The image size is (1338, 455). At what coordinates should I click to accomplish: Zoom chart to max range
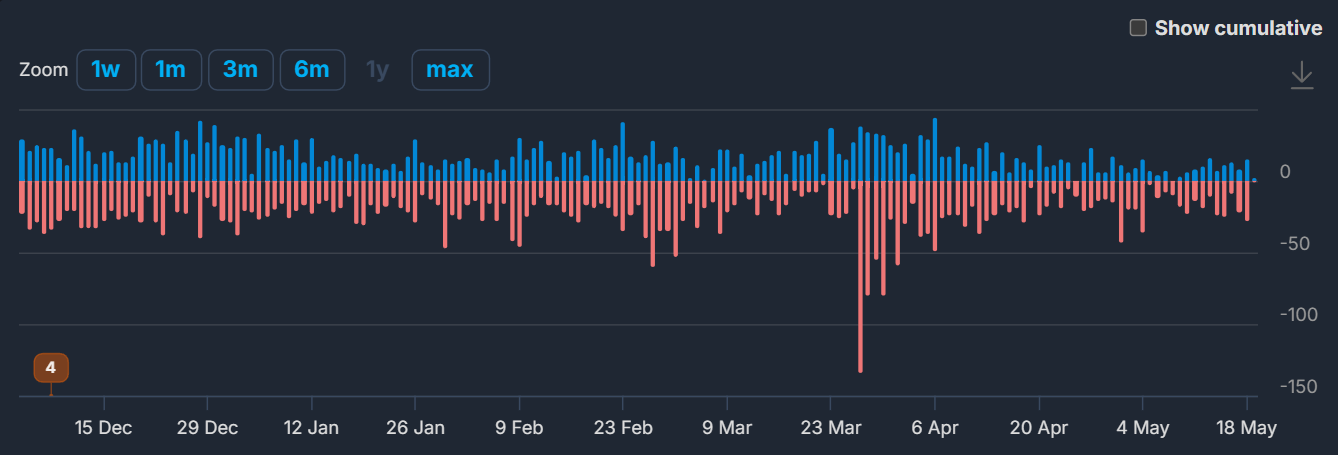coord(450,70)
